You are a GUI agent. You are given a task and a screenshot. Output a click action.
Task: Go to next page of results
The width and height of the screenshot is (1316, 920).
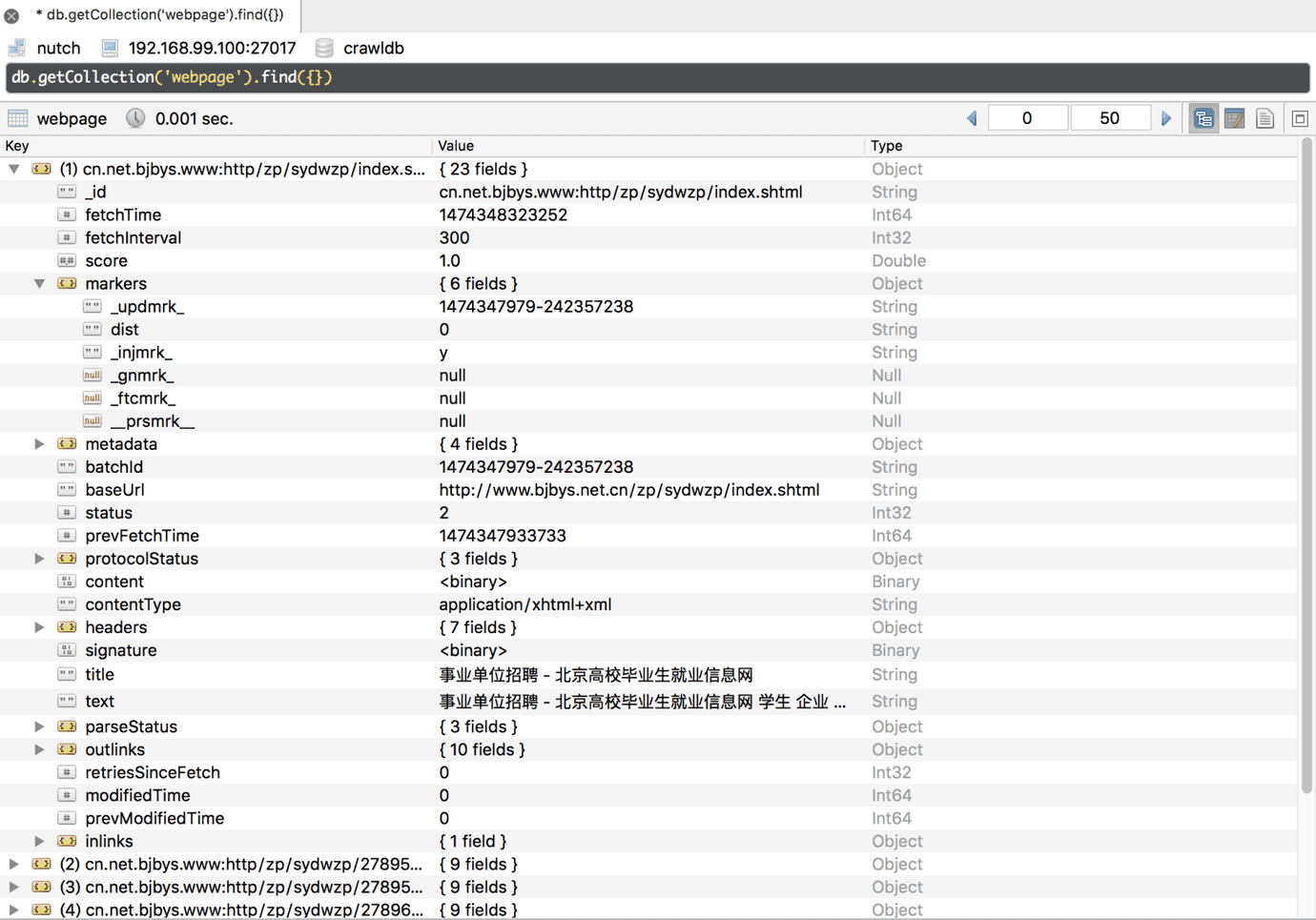[x=1165, y=118]
